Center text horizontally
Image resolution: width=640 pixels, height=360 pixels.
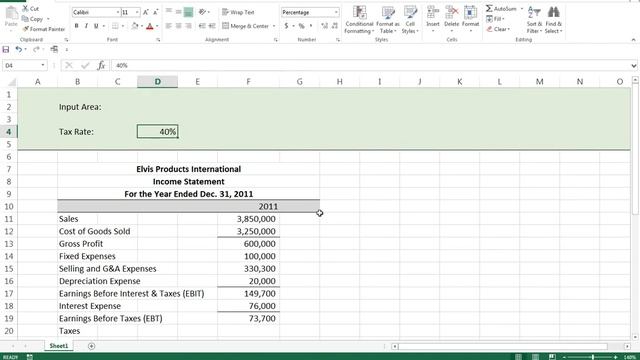point(178,26)
